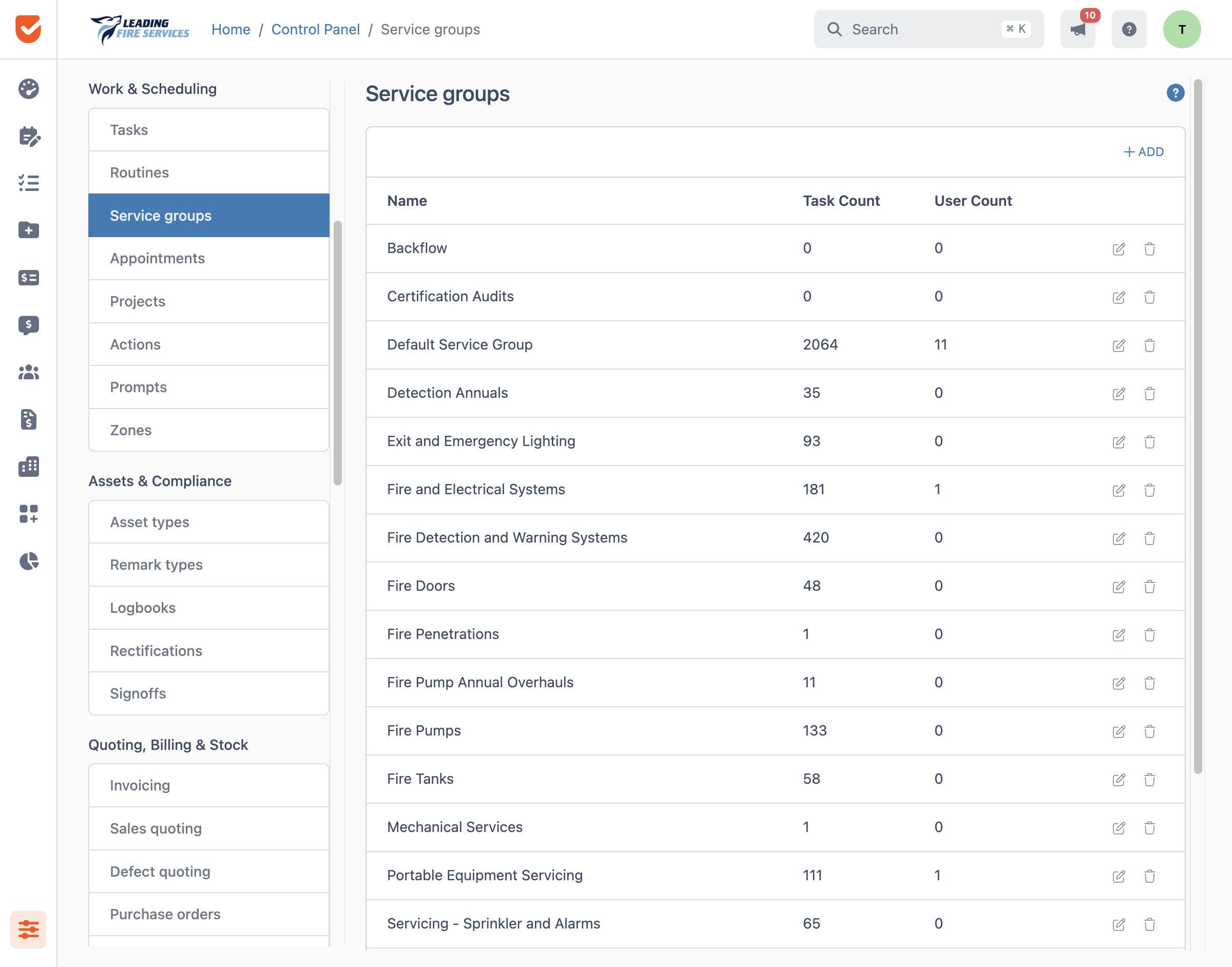Open Invoicing under Quoting, Billing & Stock

tap(209, 785)
